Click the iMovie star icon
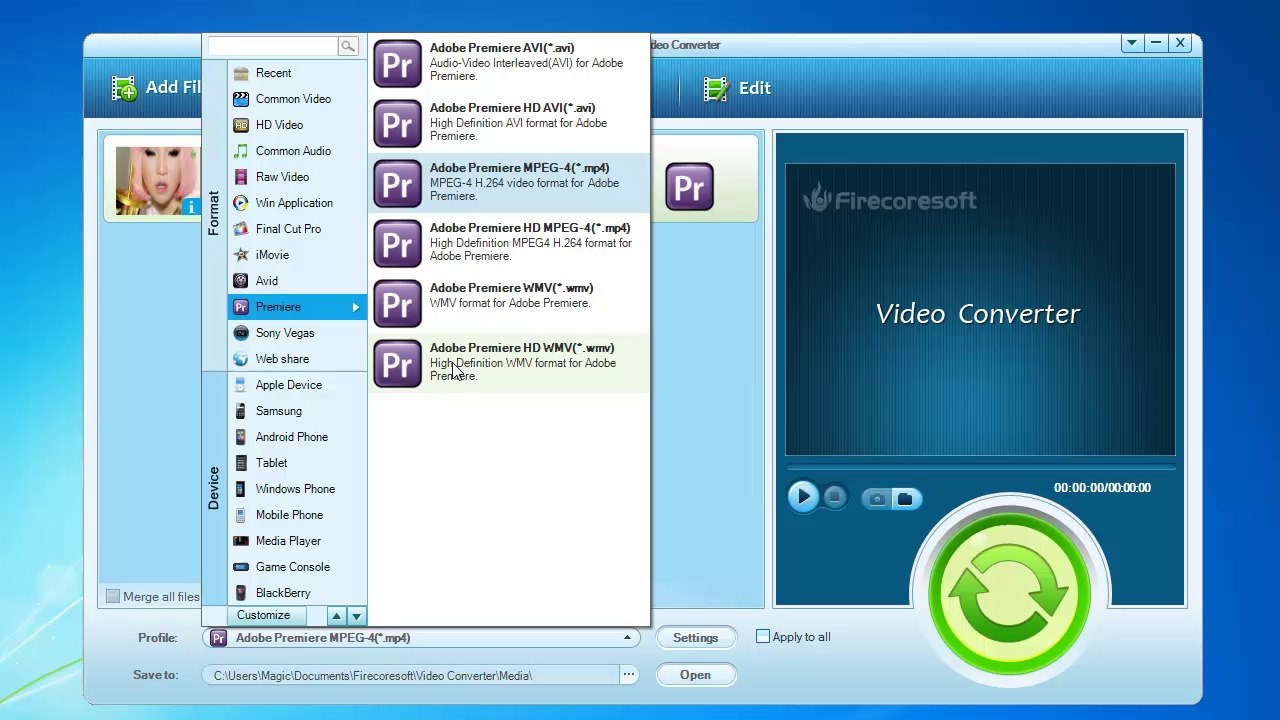The image size is (1280, 720). (241, 255)
